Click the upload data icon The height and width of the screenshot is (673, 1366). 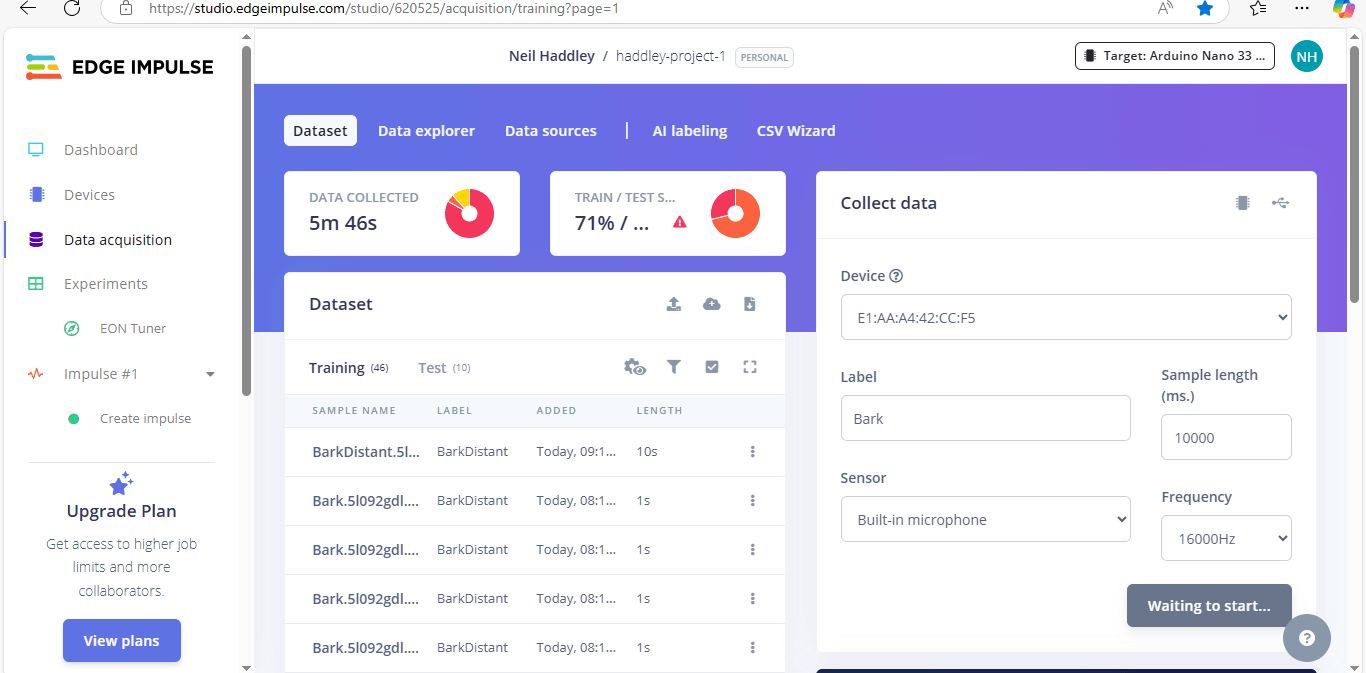click(674, 304)
